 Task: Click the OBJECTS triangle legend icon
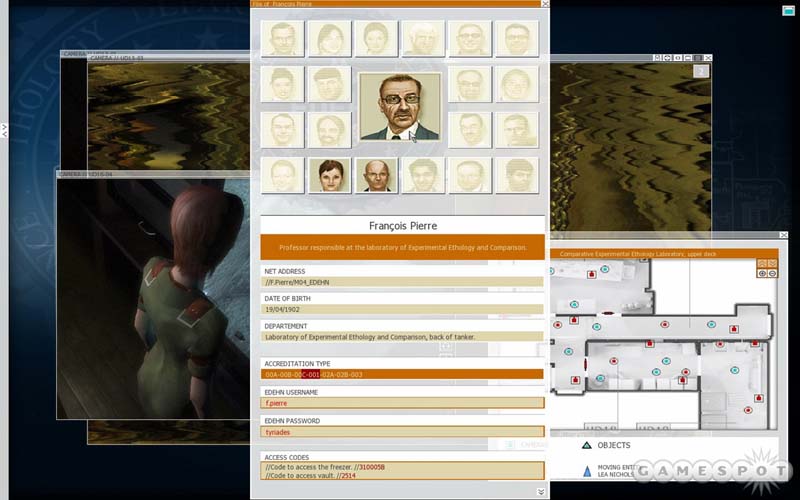tap(587, 445)
